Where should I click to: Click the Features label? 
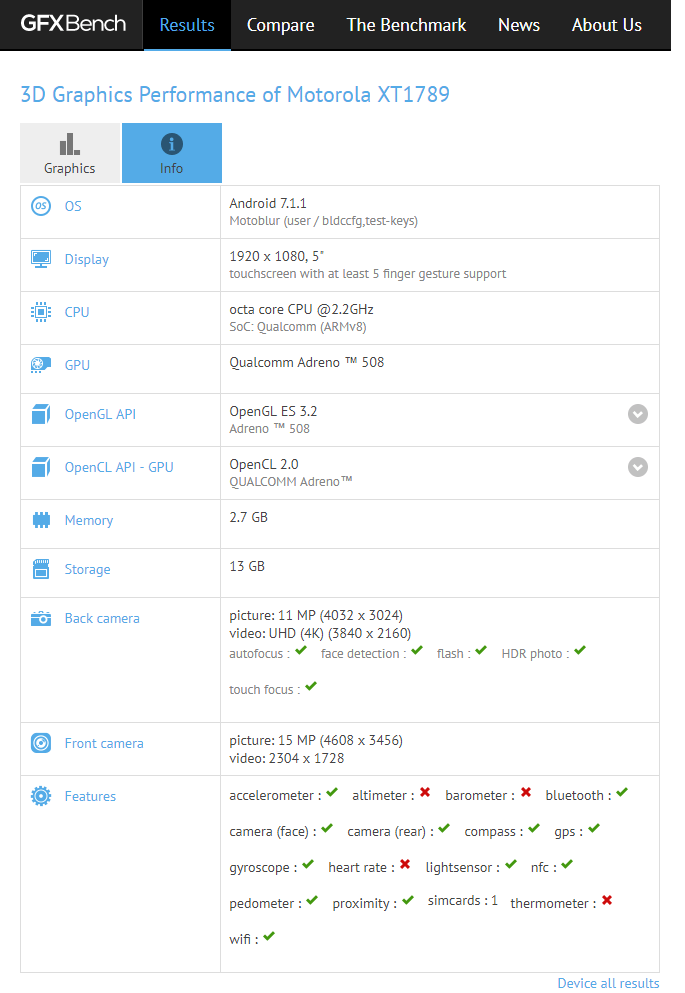[90, 796]
